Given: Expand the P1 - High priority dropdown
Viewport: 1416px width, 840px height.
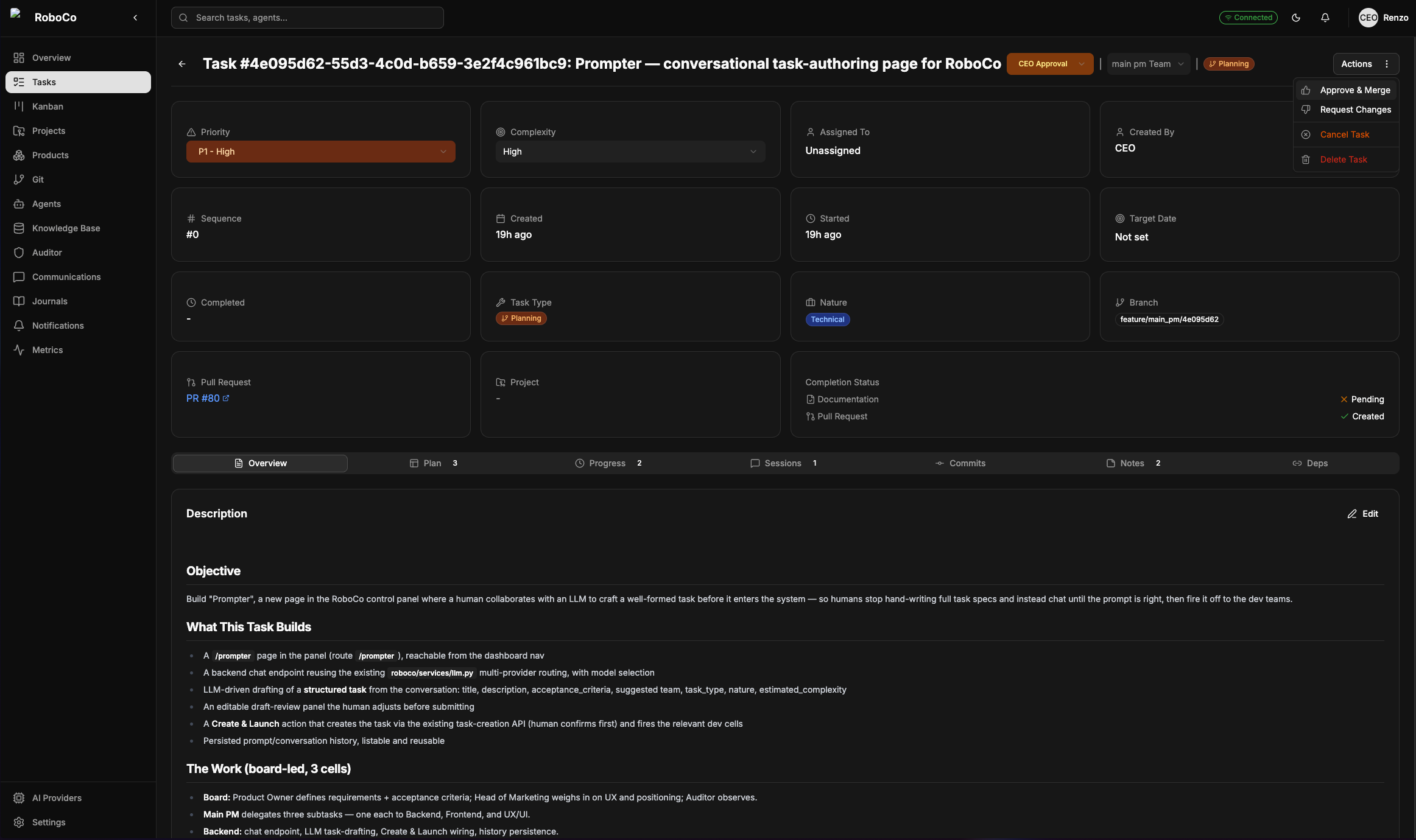Looking at the screenshot, I should 321,152.
